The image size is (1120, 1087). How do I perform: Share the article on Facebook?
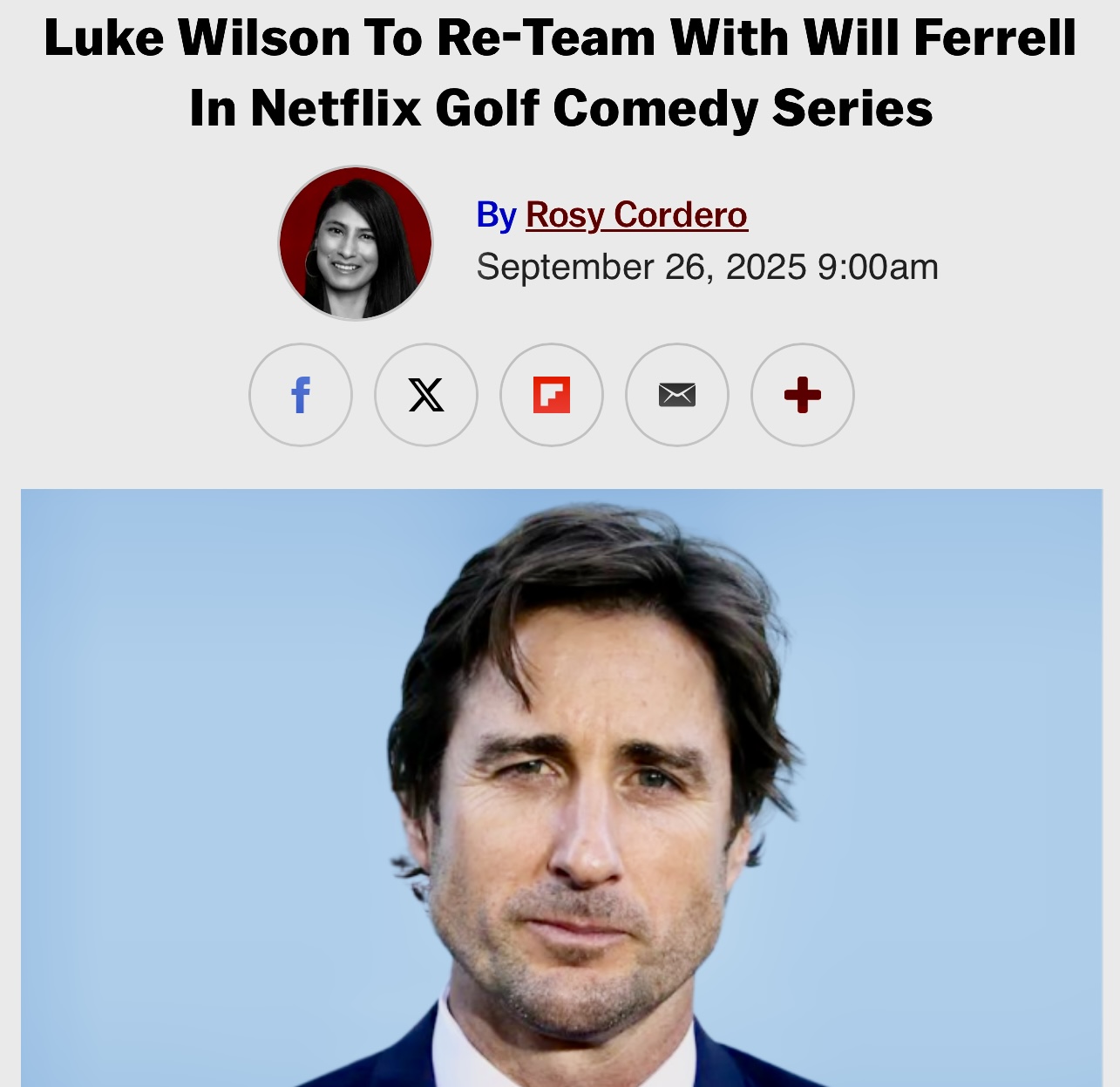(x=301, y=395)
